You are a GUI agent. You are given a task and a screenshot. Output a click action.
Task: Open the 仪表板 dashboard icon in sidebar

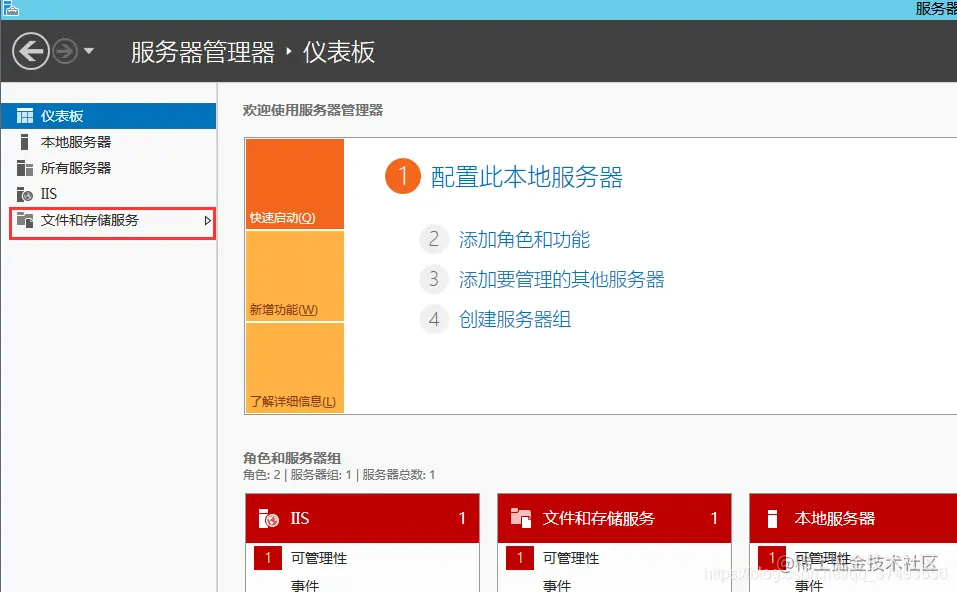pos(24,115)
